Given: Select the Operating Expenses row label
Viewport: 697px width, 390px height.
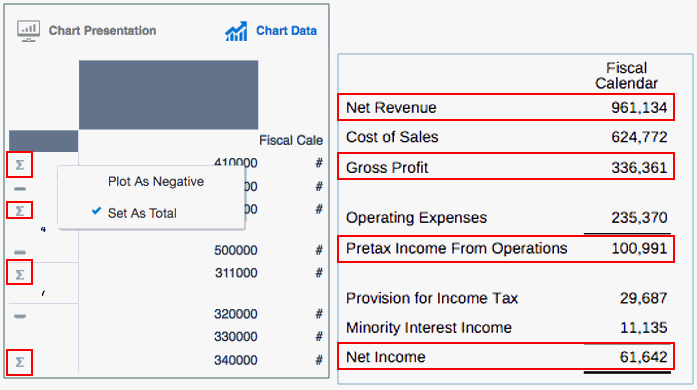Looking at the screenshot, I should coord(417,217).
